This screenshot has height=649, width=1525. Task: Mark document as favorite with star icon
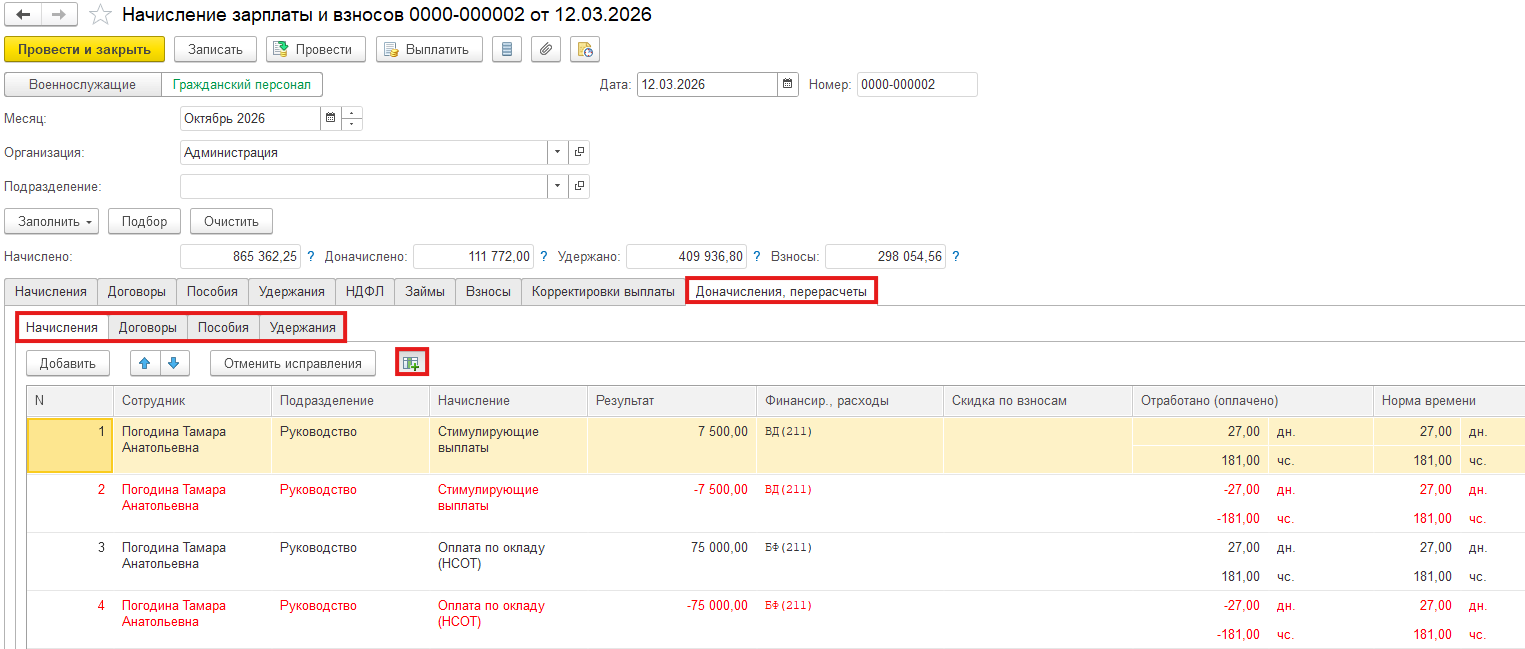[100, 15]
